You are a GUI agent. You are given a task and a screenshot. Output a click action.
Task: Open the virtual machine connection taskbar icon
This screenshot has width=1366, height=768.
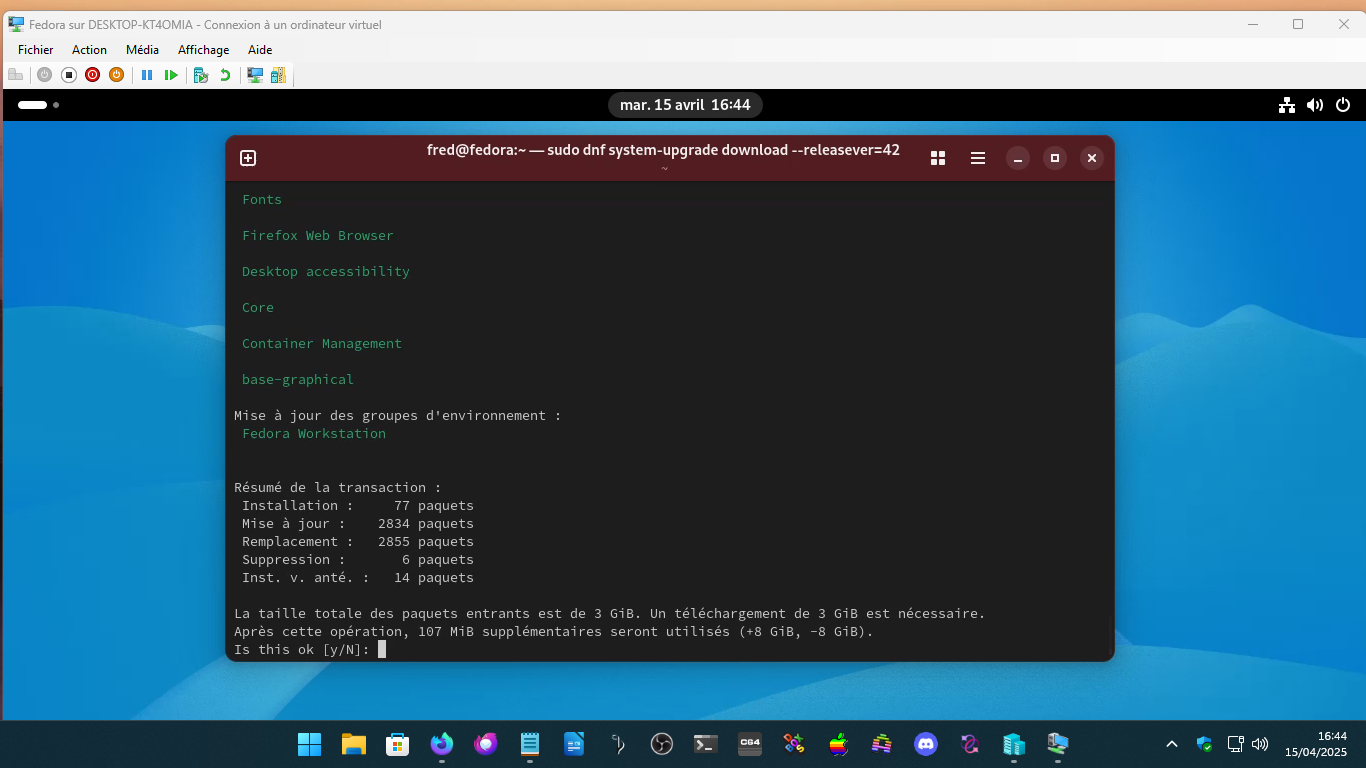[1058, 744]
